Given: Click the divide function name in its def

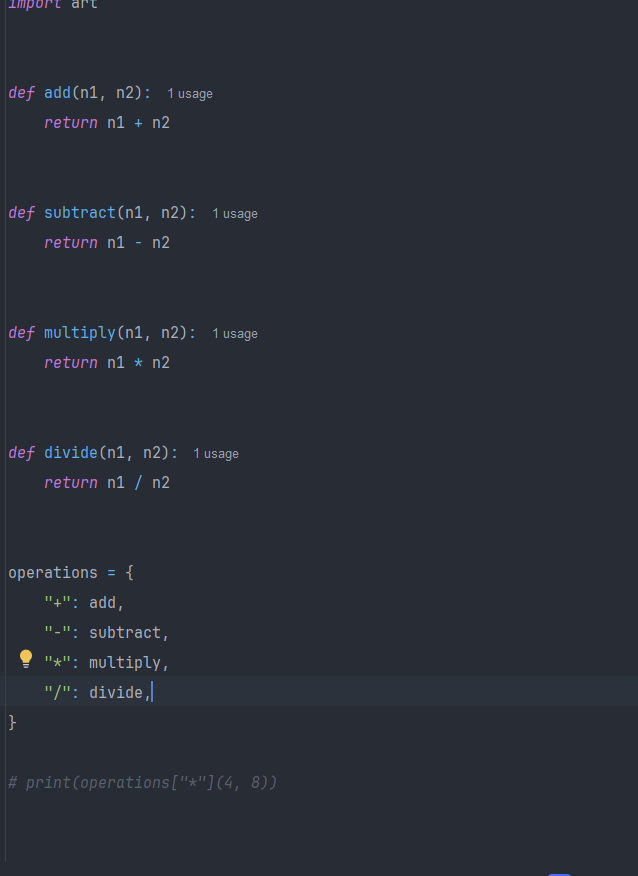Looking at the screenshot, I should coord(71,453).
